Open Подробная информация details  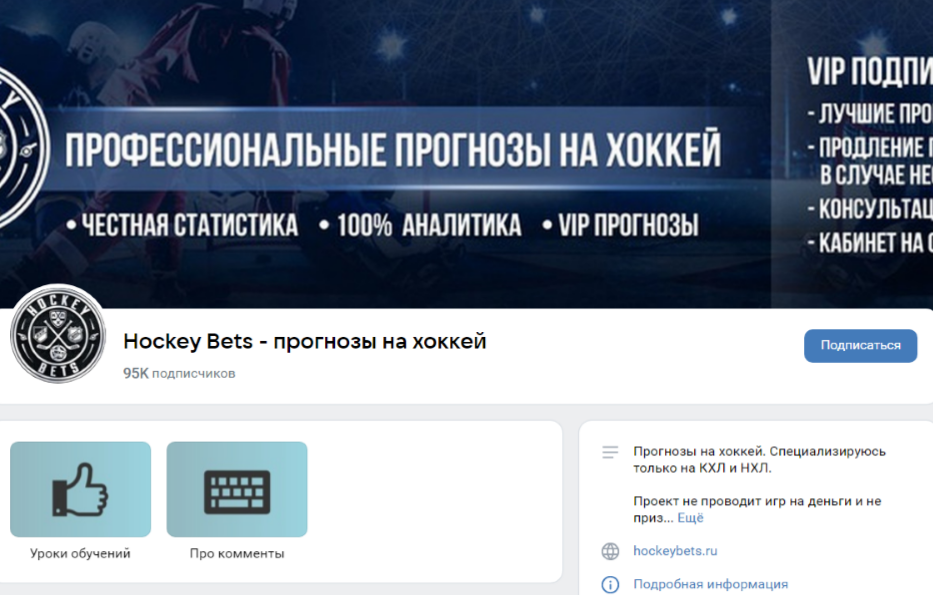[x=711, y=584]
